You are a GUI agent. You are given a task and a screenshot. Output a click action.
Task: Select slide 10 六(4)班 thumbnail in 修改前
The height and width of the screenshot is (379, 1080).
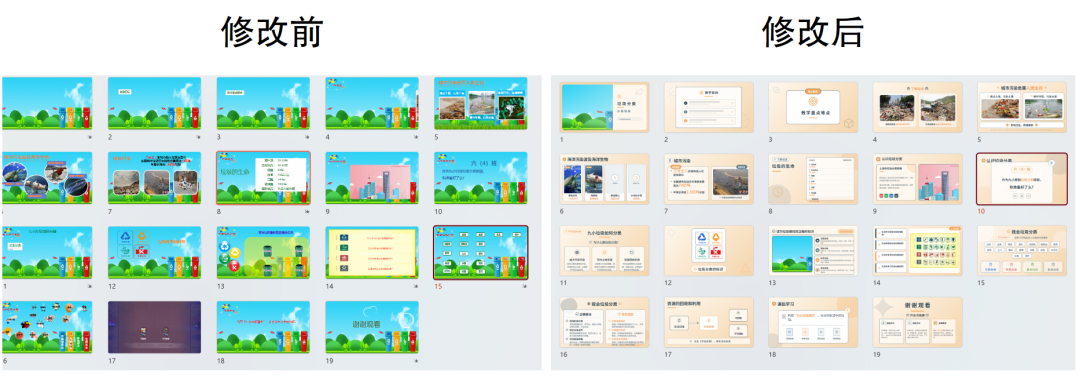click(x=481, y=178)
